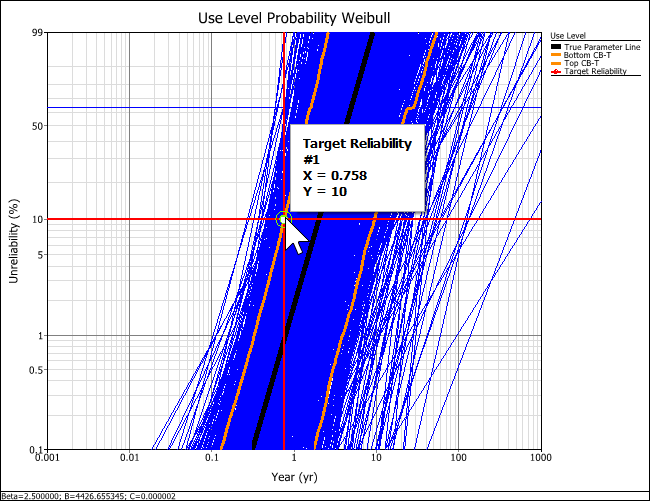650x501 pixels.
Task: Click the Target Reliability tooltip box
Action: 357,168
